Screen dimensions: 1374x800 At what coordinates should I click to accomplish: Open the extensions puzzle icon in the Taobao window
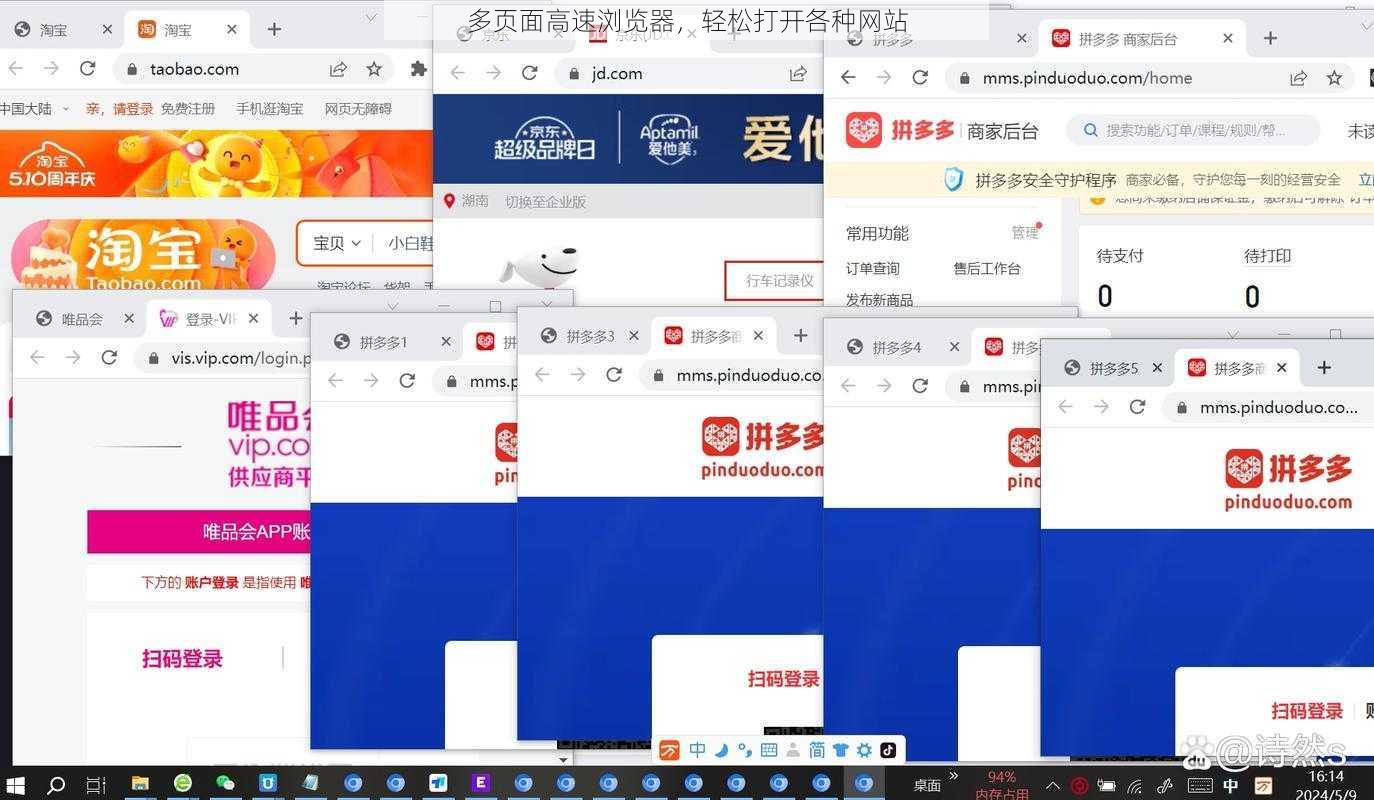click(x=418, y=69)
